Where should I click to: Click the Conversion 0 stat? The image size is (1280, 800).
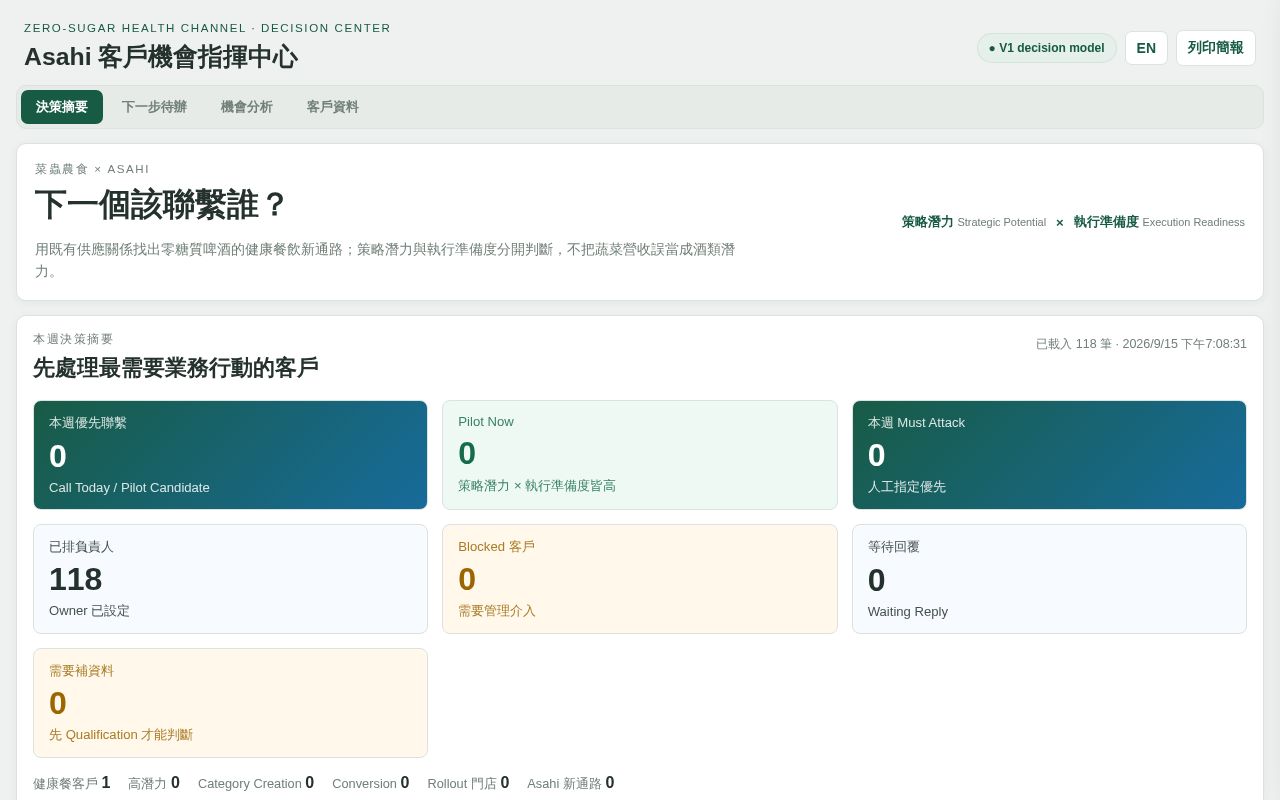[371, 783]
